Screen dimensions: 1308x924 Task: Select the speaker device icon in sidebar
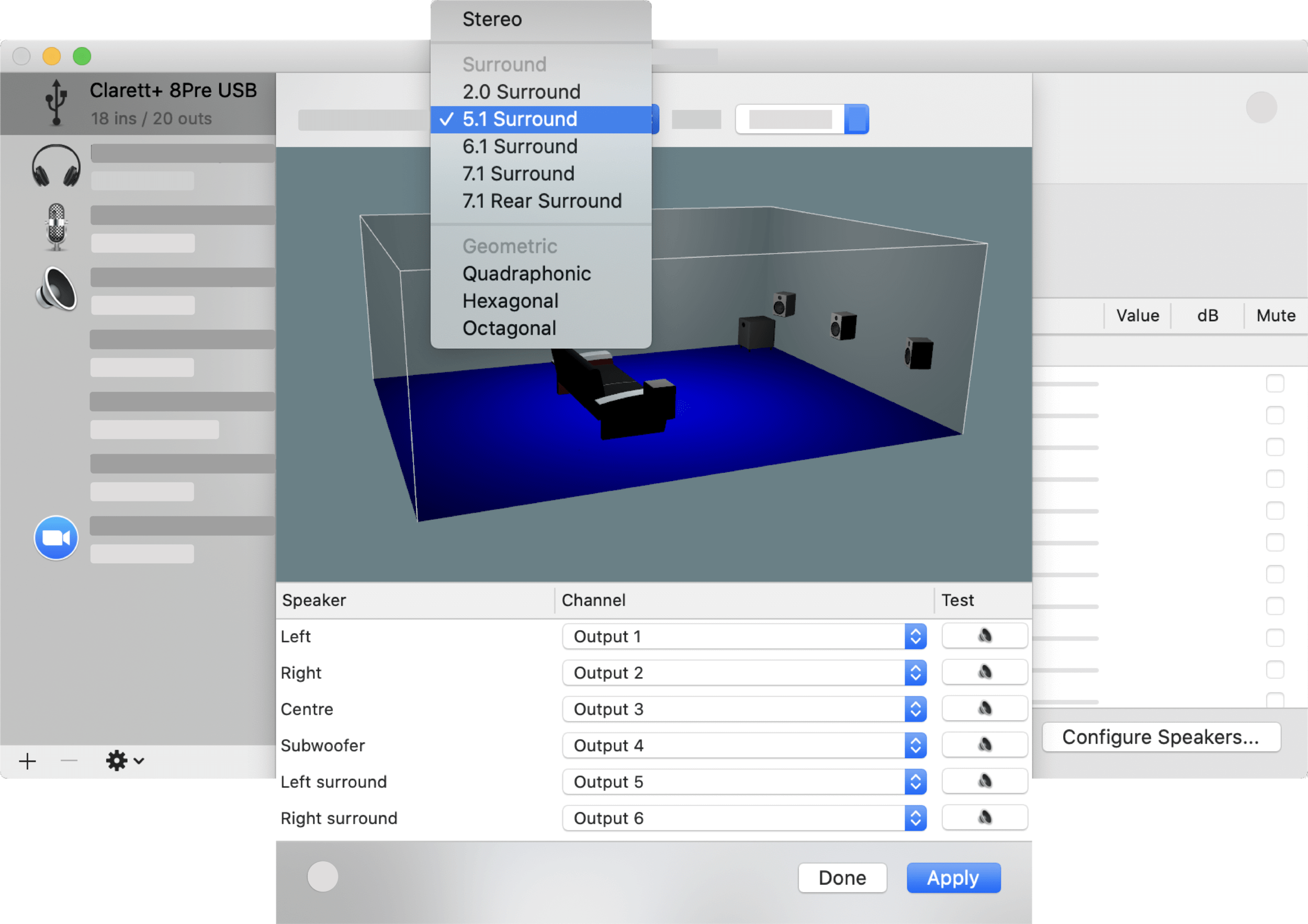pos(56,289)
